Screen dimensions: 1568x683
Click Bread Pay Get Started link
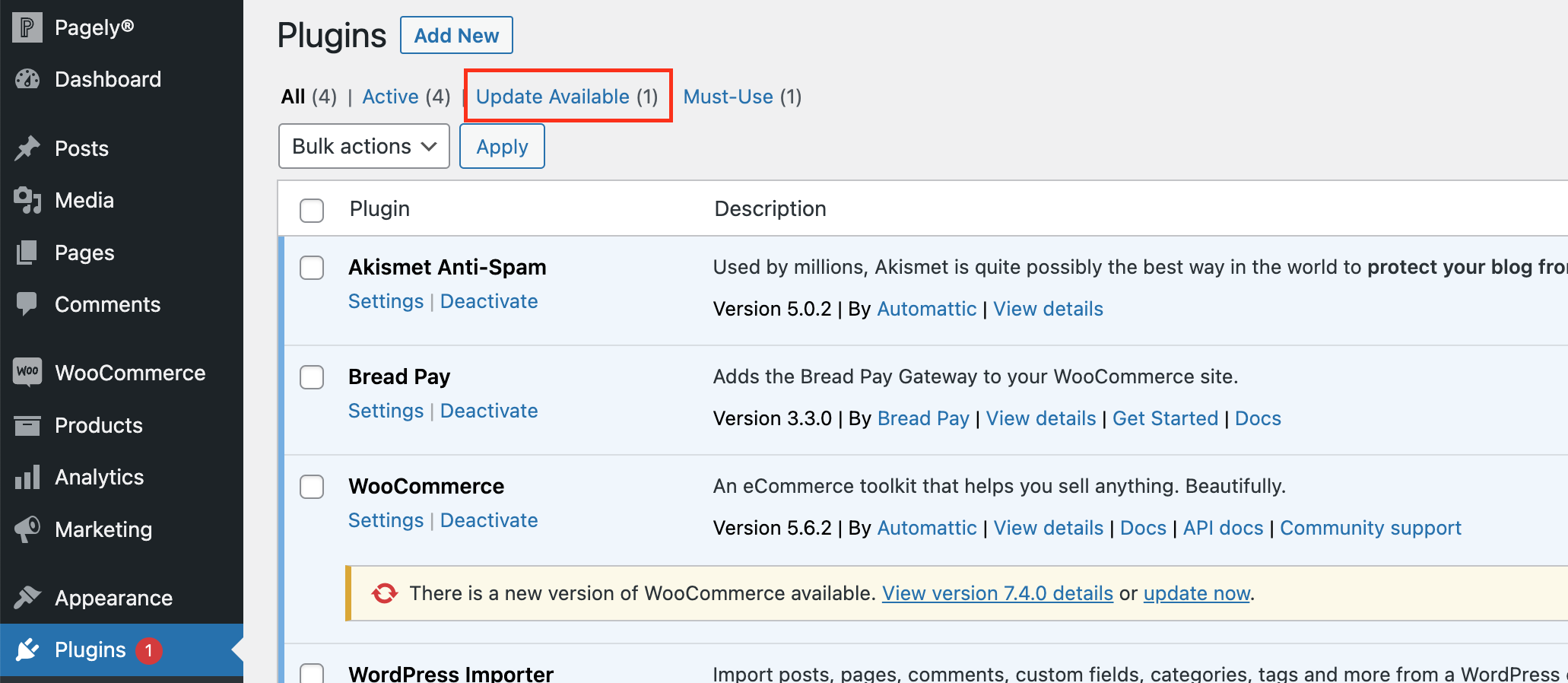pyautogui.click(x=1165, y=418)
